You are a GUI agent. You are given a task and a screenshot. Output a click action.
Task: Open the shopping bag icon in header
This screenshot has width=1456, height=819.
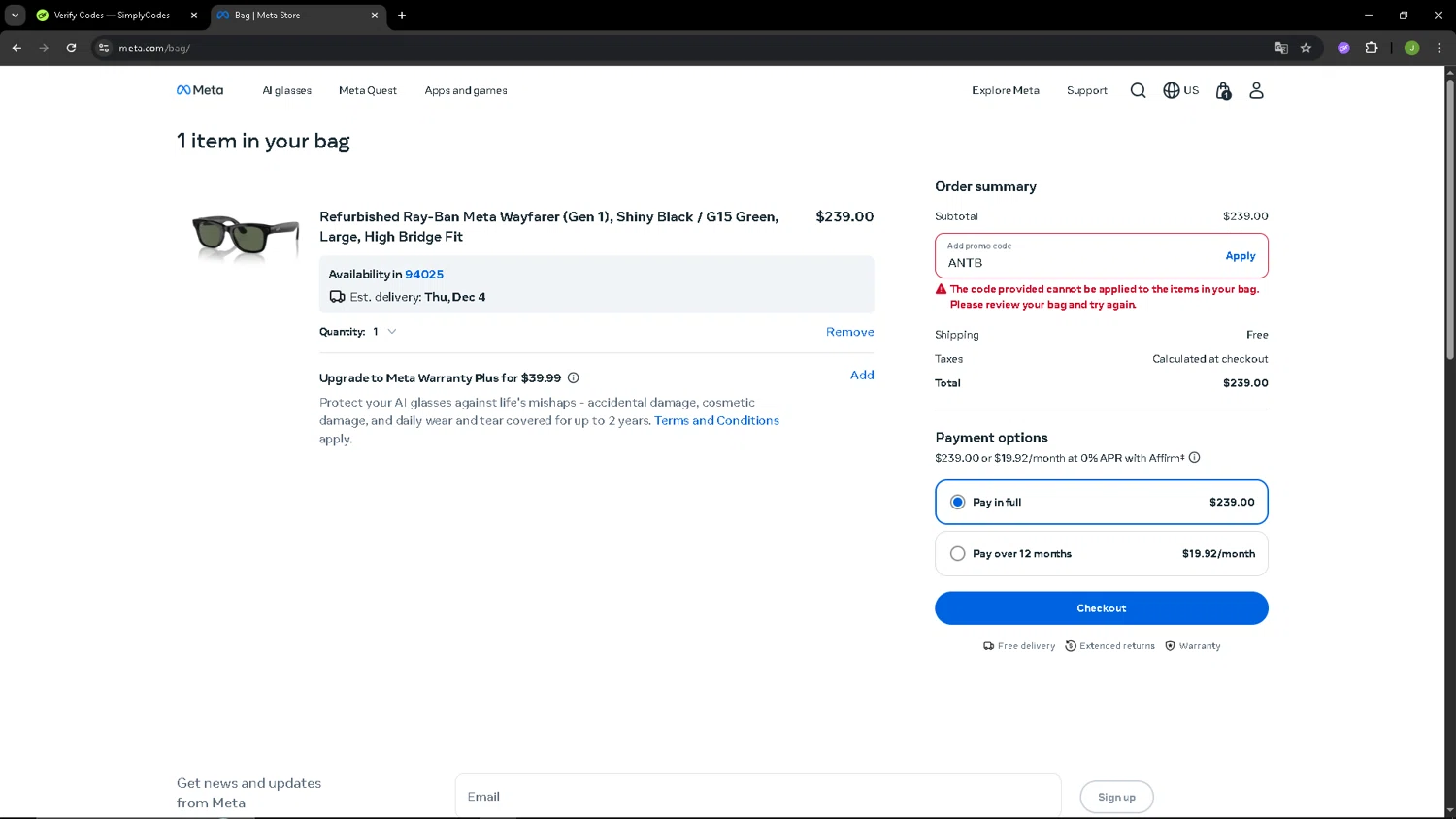point(1223,91)
